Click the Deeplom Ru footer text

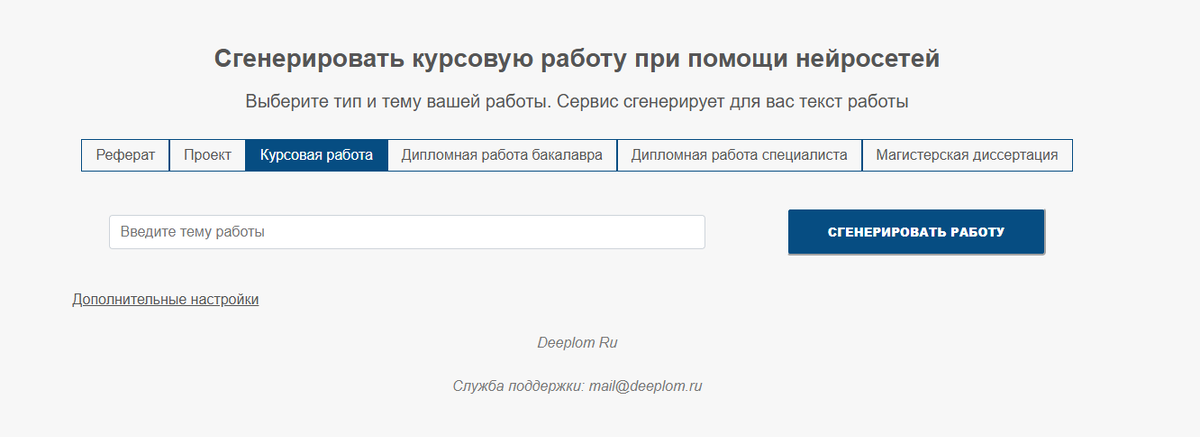pyautogui.click(x=577, y=342)
